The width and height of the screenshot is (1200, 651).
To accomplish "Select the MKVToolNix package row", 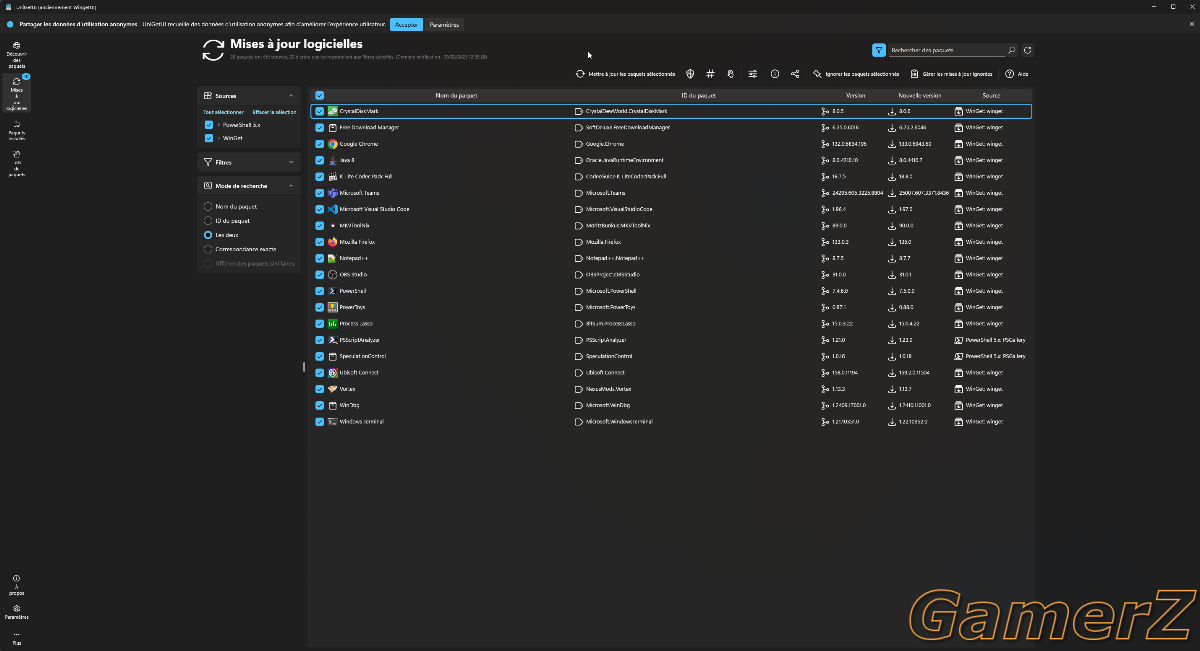I will (671, 225).
